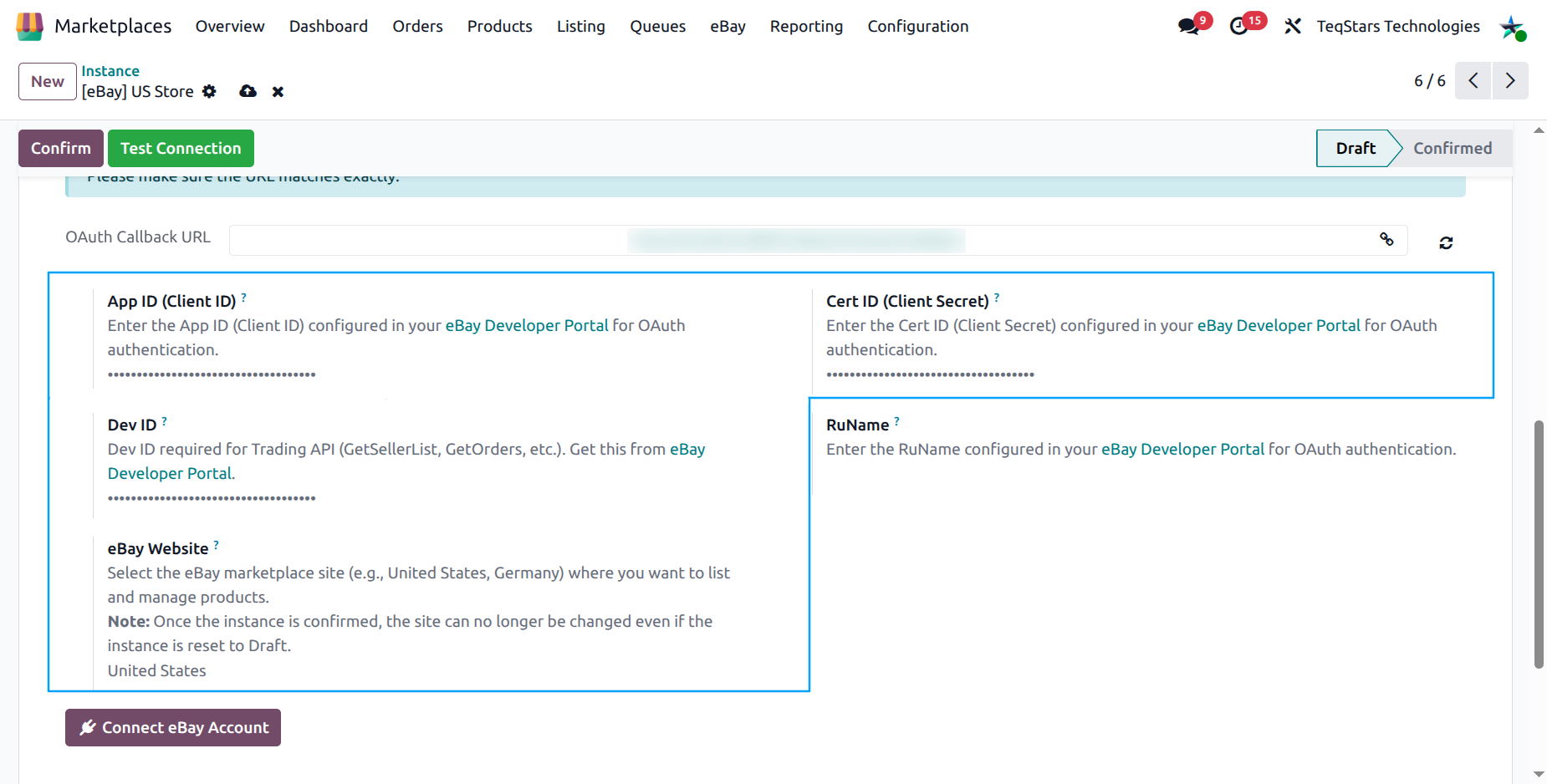Click the Test Connection button

tap(181, 148)
